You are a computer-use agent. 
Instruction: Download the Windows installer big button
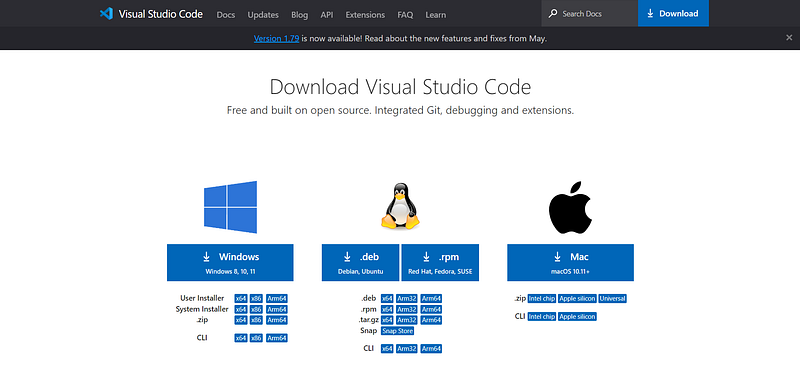230,262
